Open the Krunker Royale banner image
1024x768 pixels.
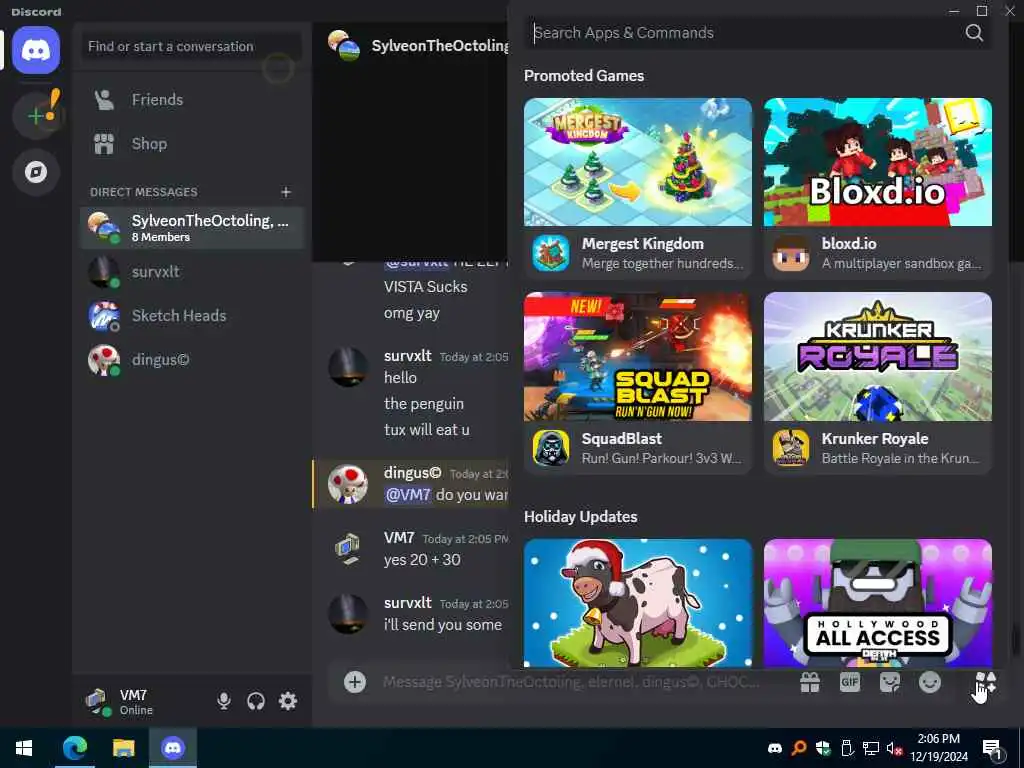878,357
